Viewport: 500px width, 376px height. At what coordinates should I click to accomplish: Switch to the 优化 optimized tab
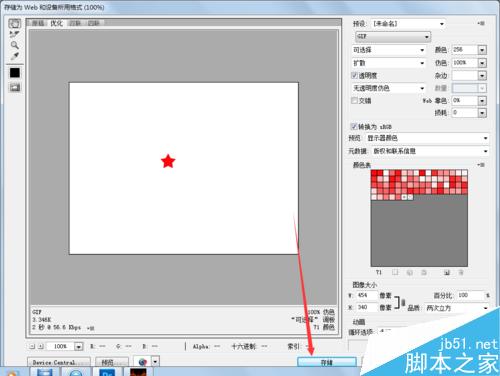pyautogui.click(x=56, y=23)
